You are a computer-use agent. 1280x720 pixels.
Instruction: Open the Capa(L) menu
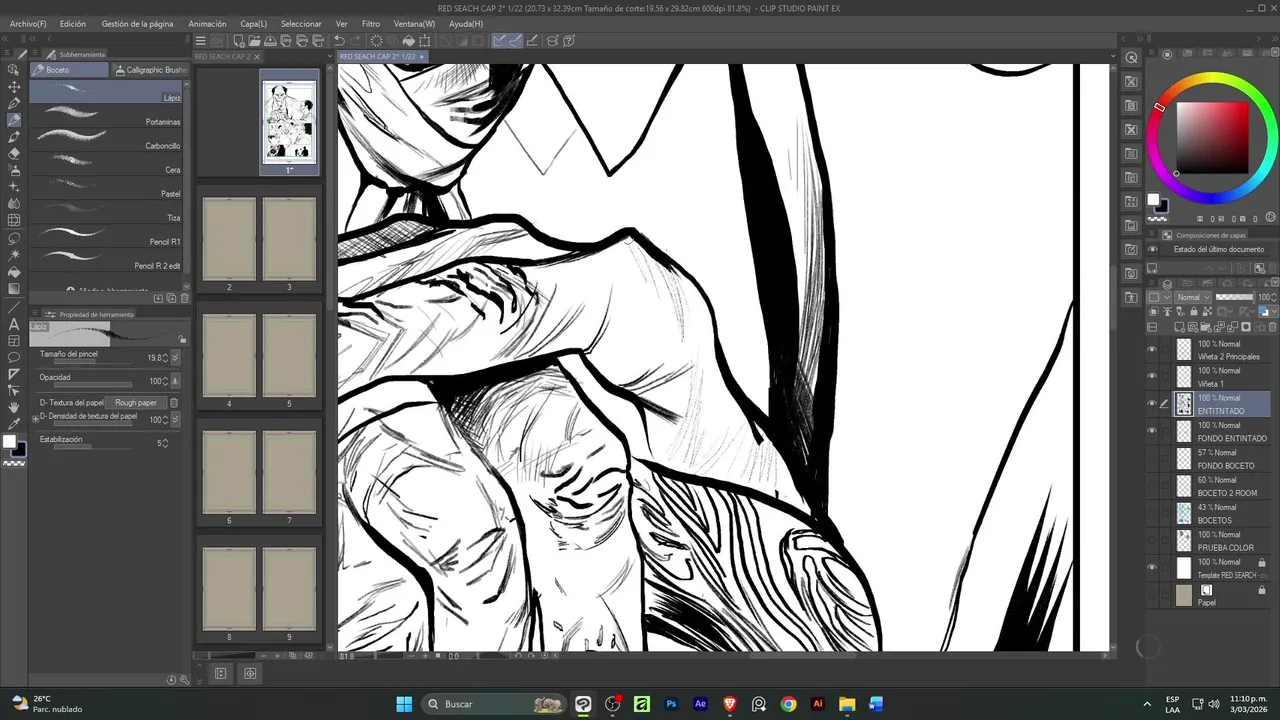coord(254,23)
